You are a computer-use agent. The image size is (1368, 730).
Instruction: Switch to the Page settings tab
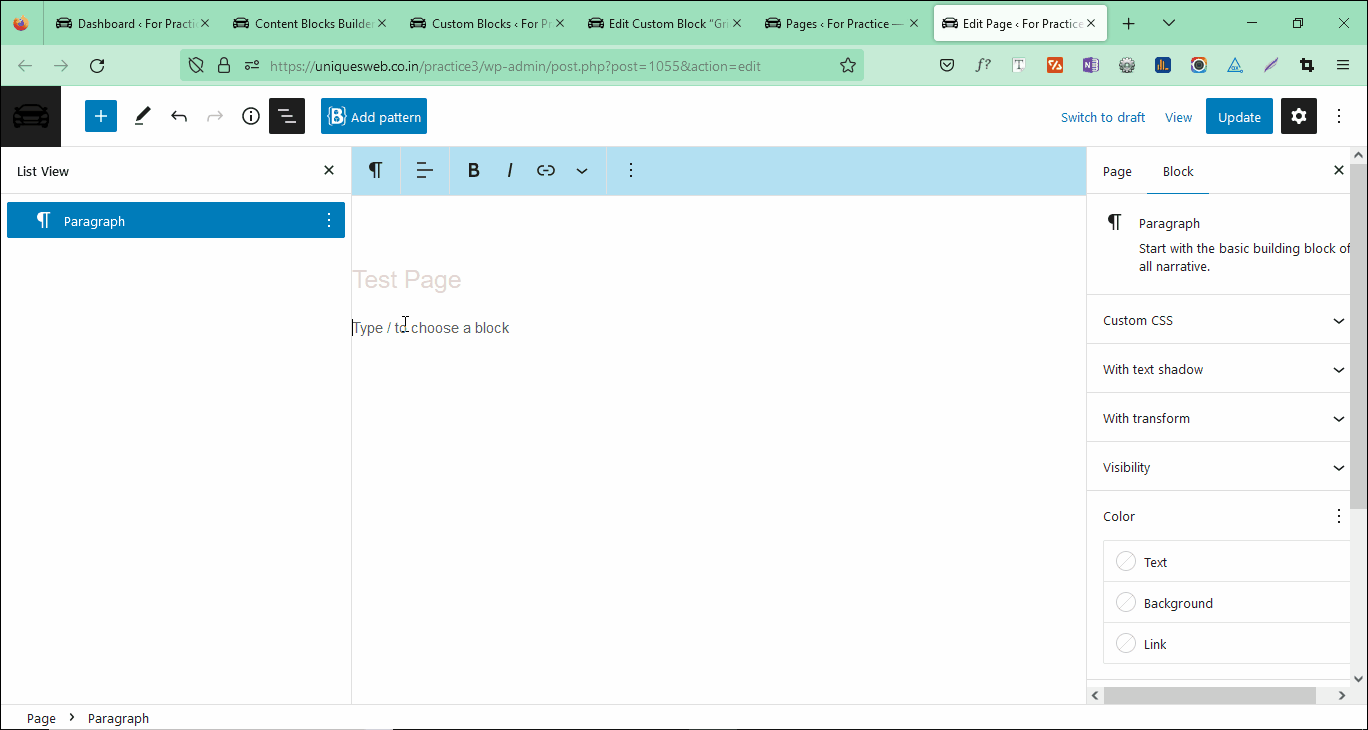tap(1117, 171)
